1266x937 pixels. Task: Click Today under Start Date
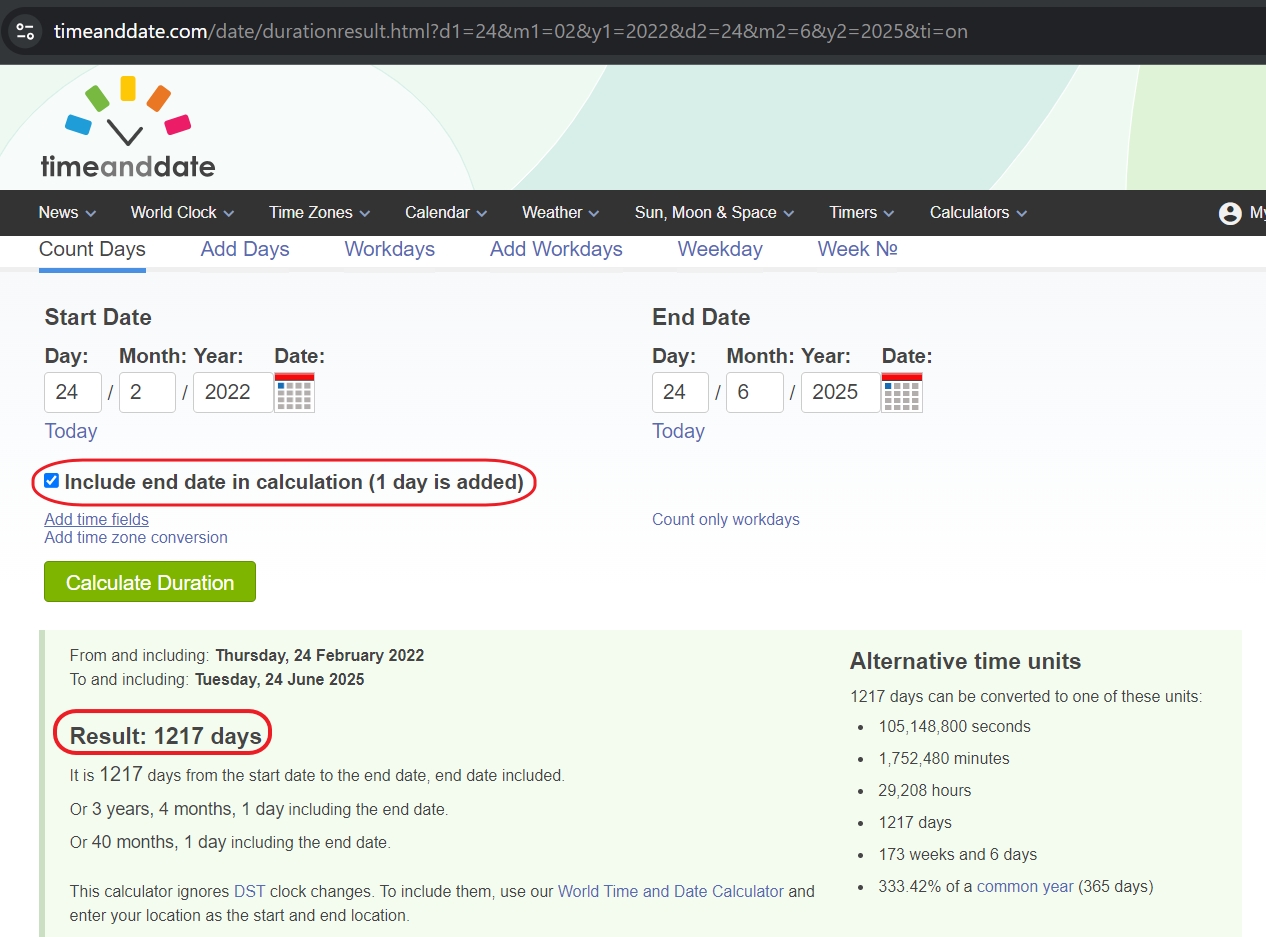(71, 431)
